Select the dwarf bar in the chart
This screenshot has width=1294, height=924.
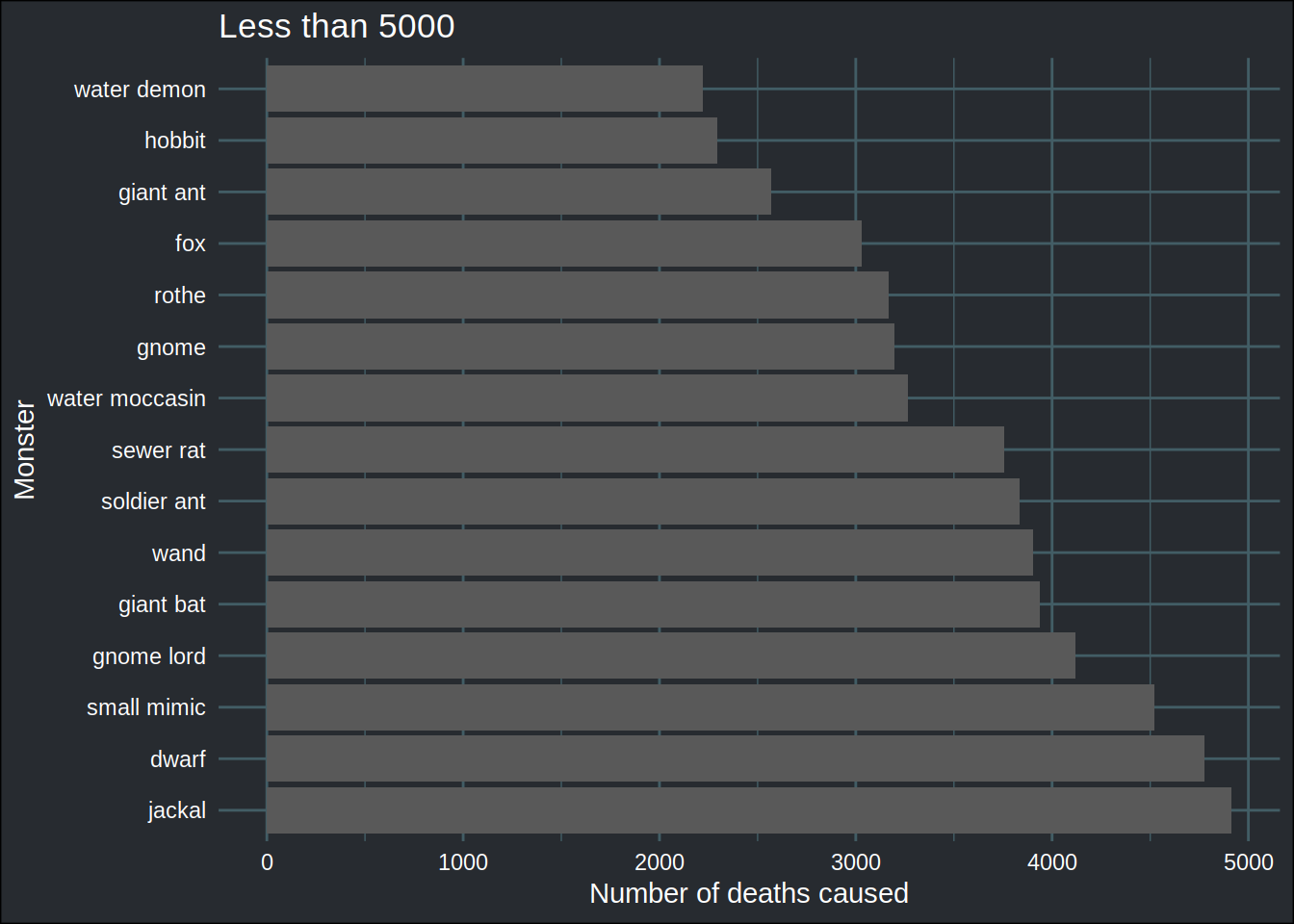[x=736, y=758]
